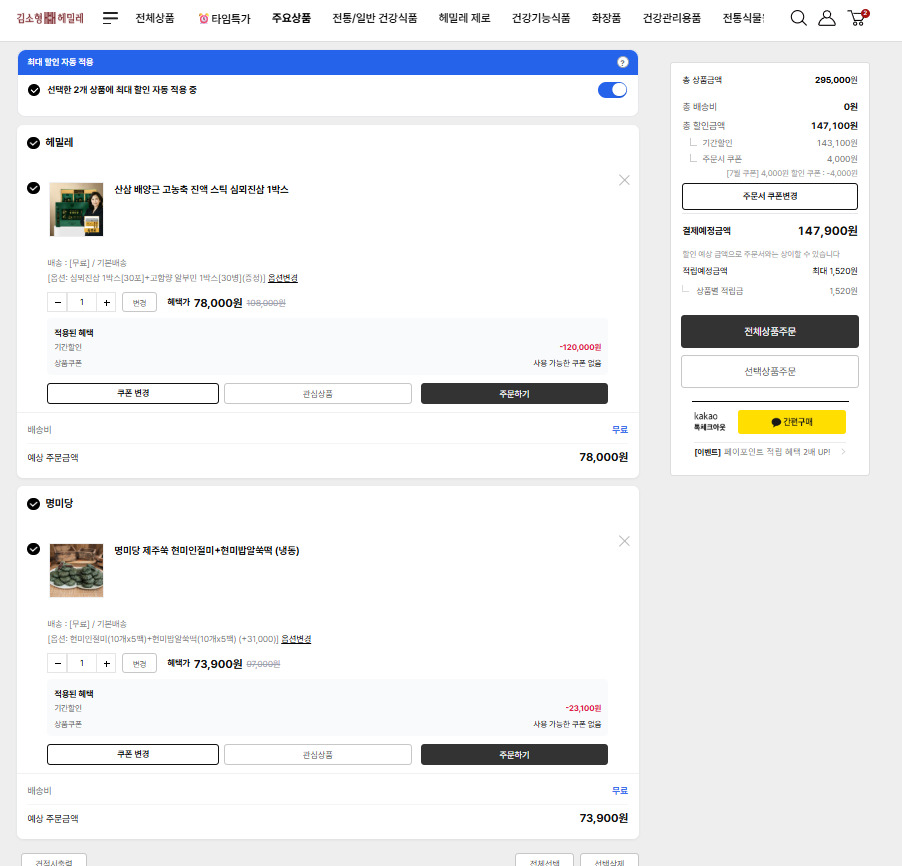Open 산삼 배양근 고농축 진액 product title

pyautogui.click(x=201, y=189)
